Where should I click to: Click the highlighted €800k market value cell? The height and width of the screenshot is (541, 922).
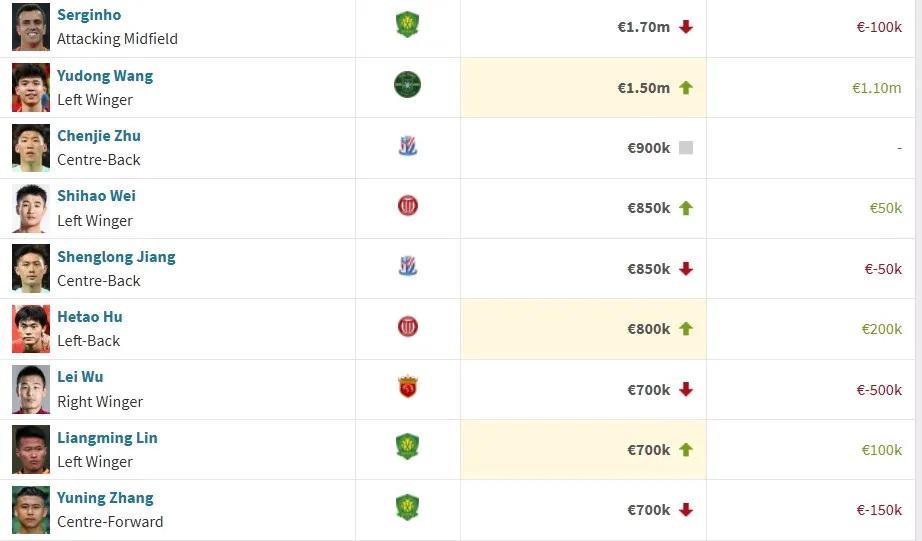pyautogui.click(x=583, y=329)
